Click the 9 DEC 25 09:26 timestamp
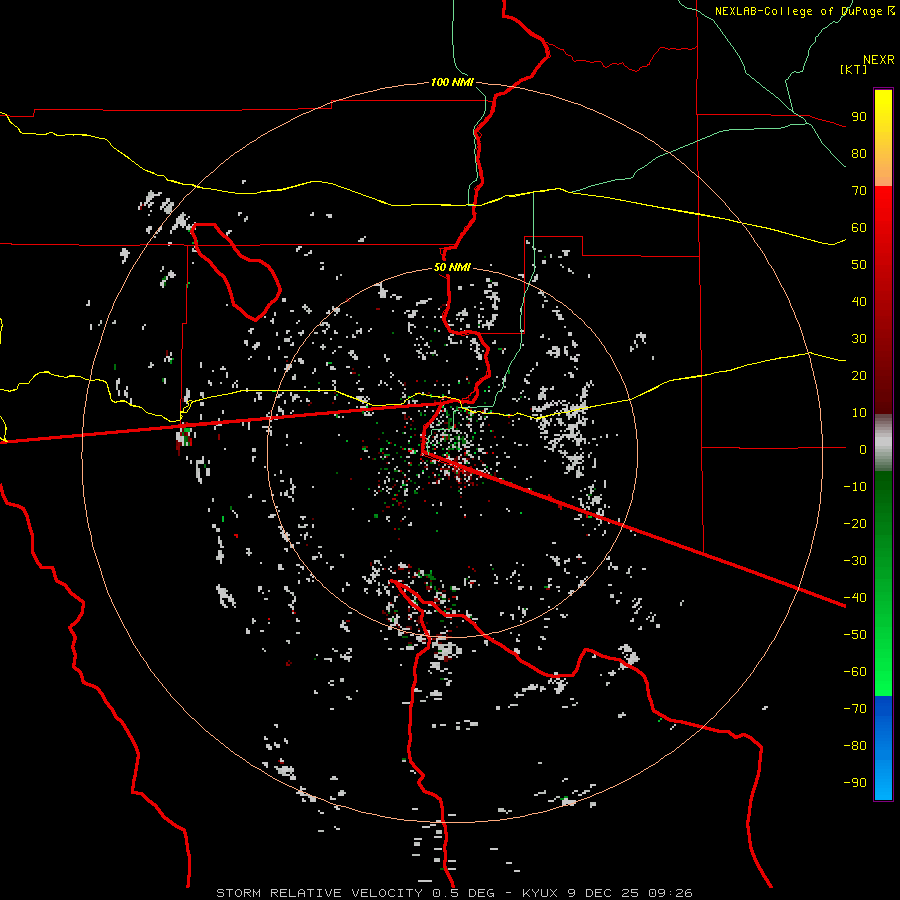 click(630, 893)
